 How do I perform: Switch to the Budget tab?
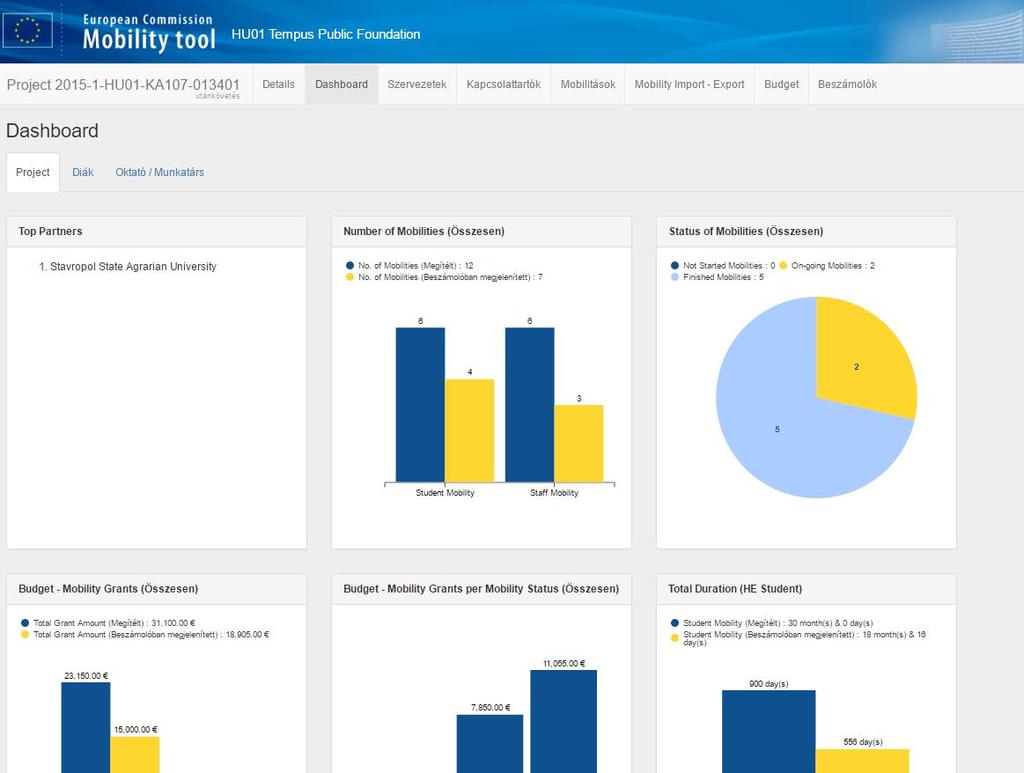(x=781, y=84)
